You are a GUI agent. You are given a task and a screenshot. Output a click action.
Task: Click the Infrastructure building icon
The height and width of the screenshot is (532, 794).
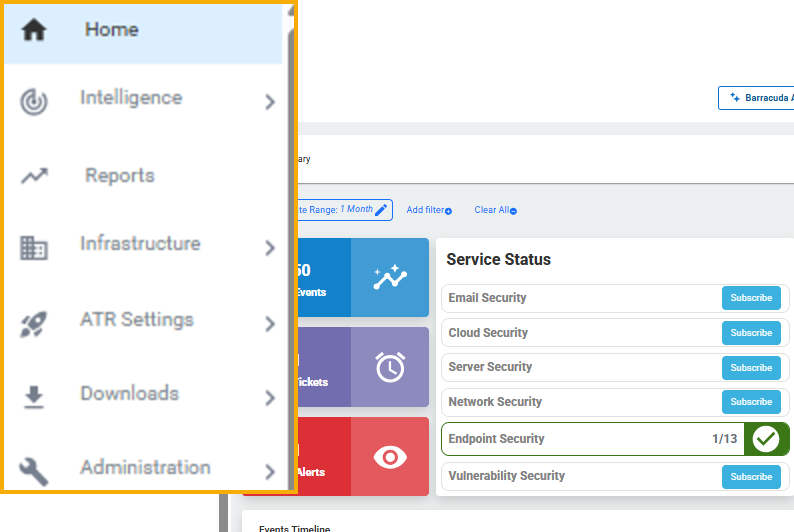pyautogui.click(x=34, y=247)
